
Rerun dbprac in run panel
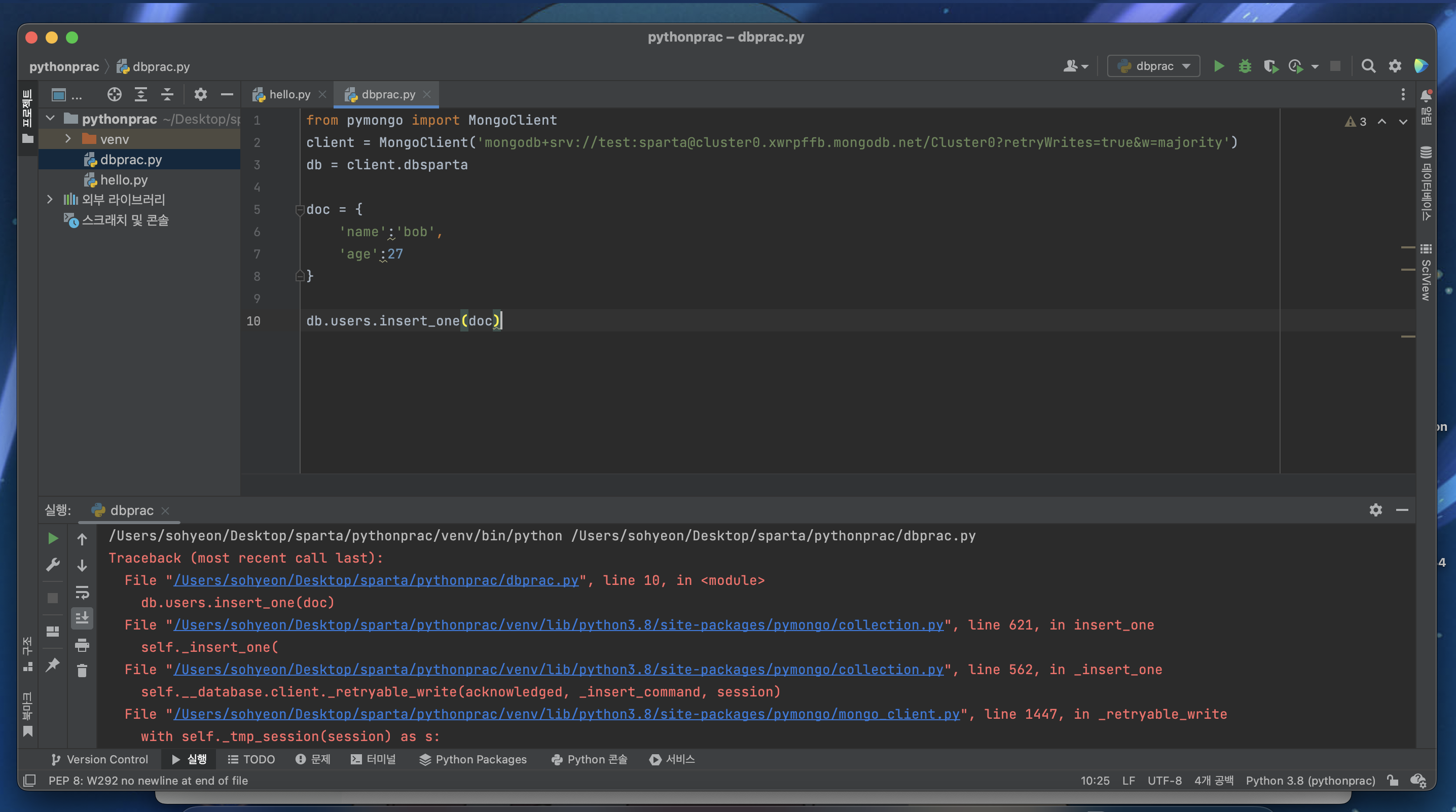coord(53,538)
